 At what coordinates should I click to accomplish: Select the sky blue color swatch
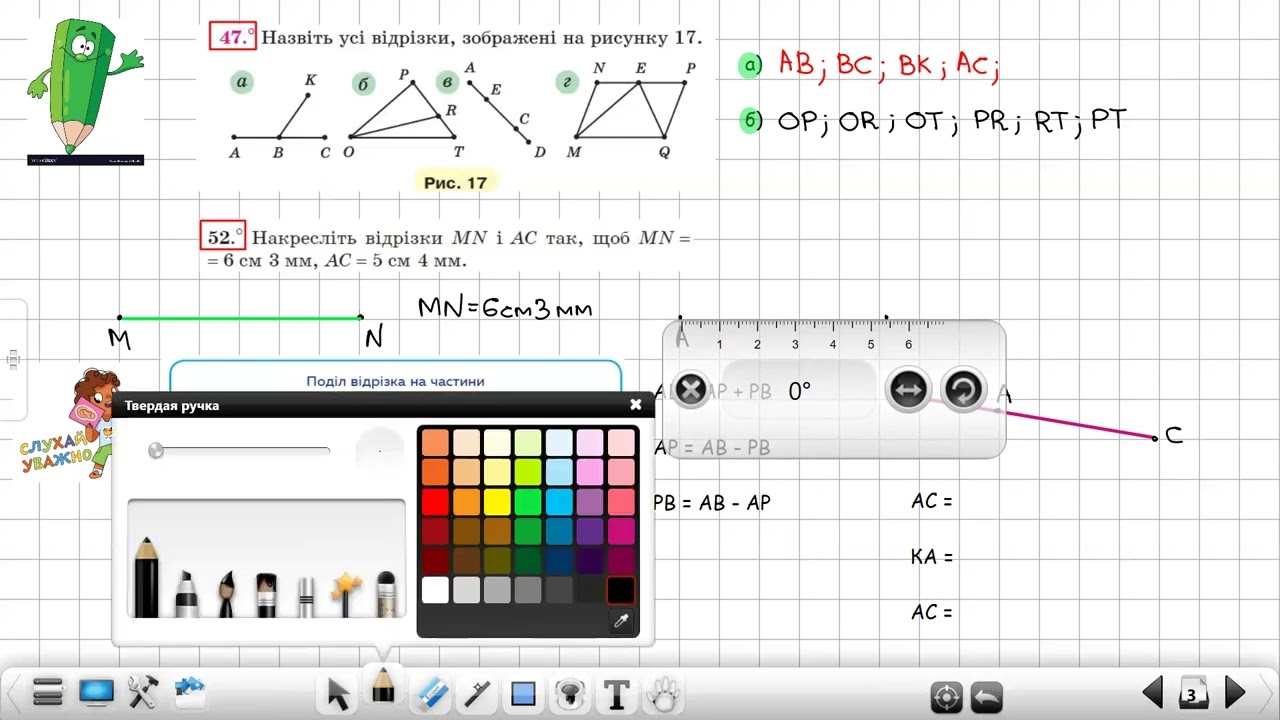click(x=559, y=501)
